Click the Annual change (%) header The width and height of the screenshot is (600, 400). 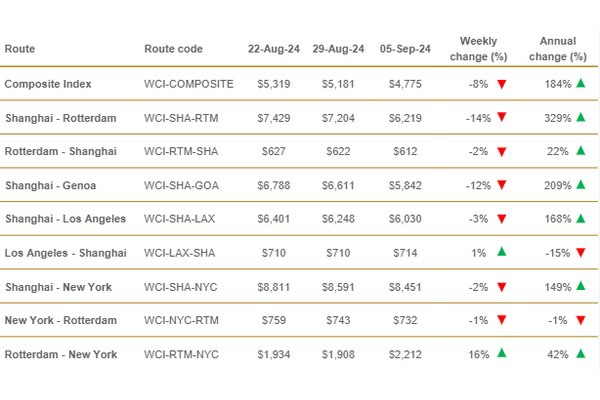point(557,49)
